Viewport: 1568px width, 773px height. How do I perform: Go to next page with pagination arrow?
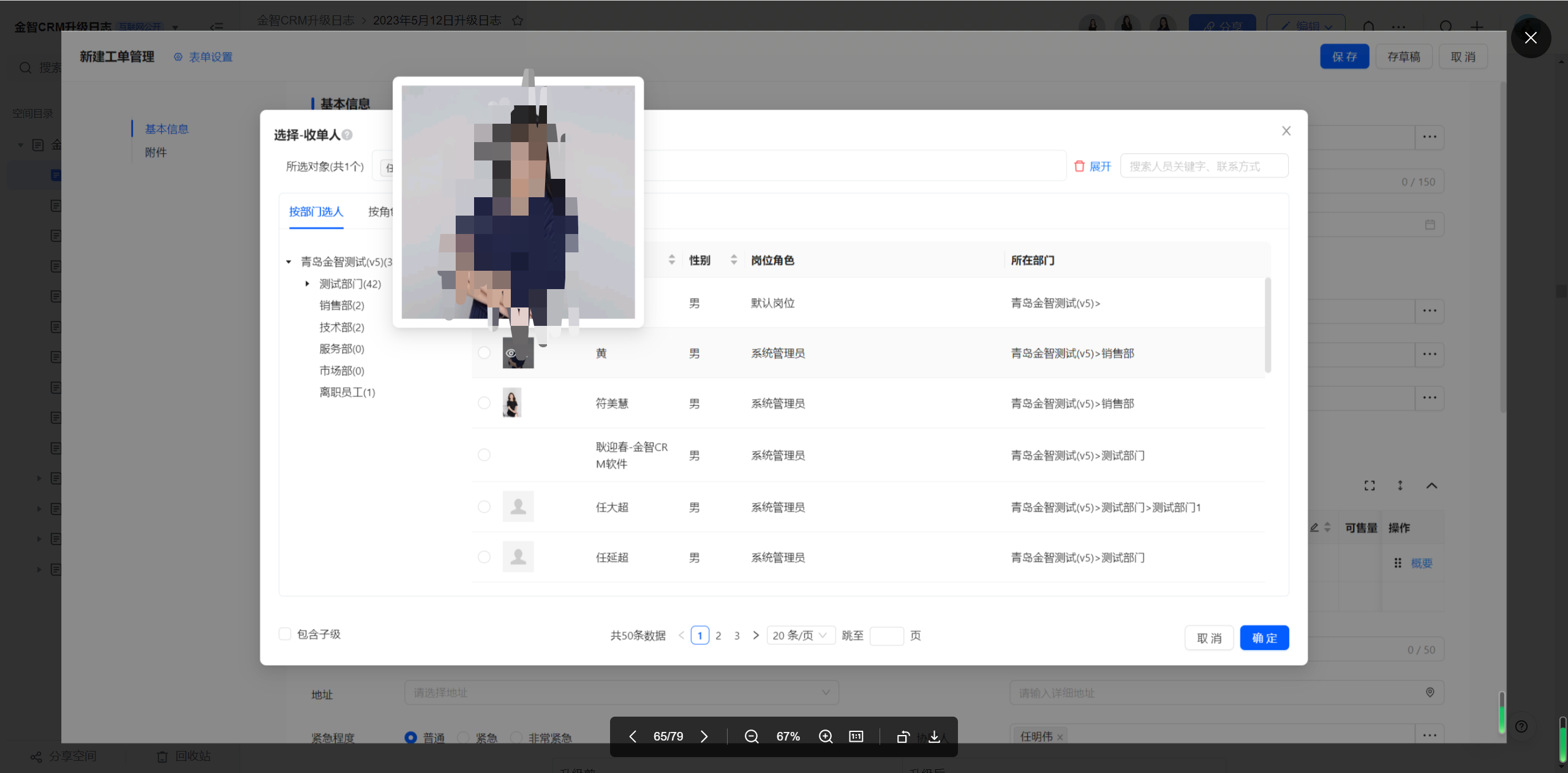click(756, 636)
